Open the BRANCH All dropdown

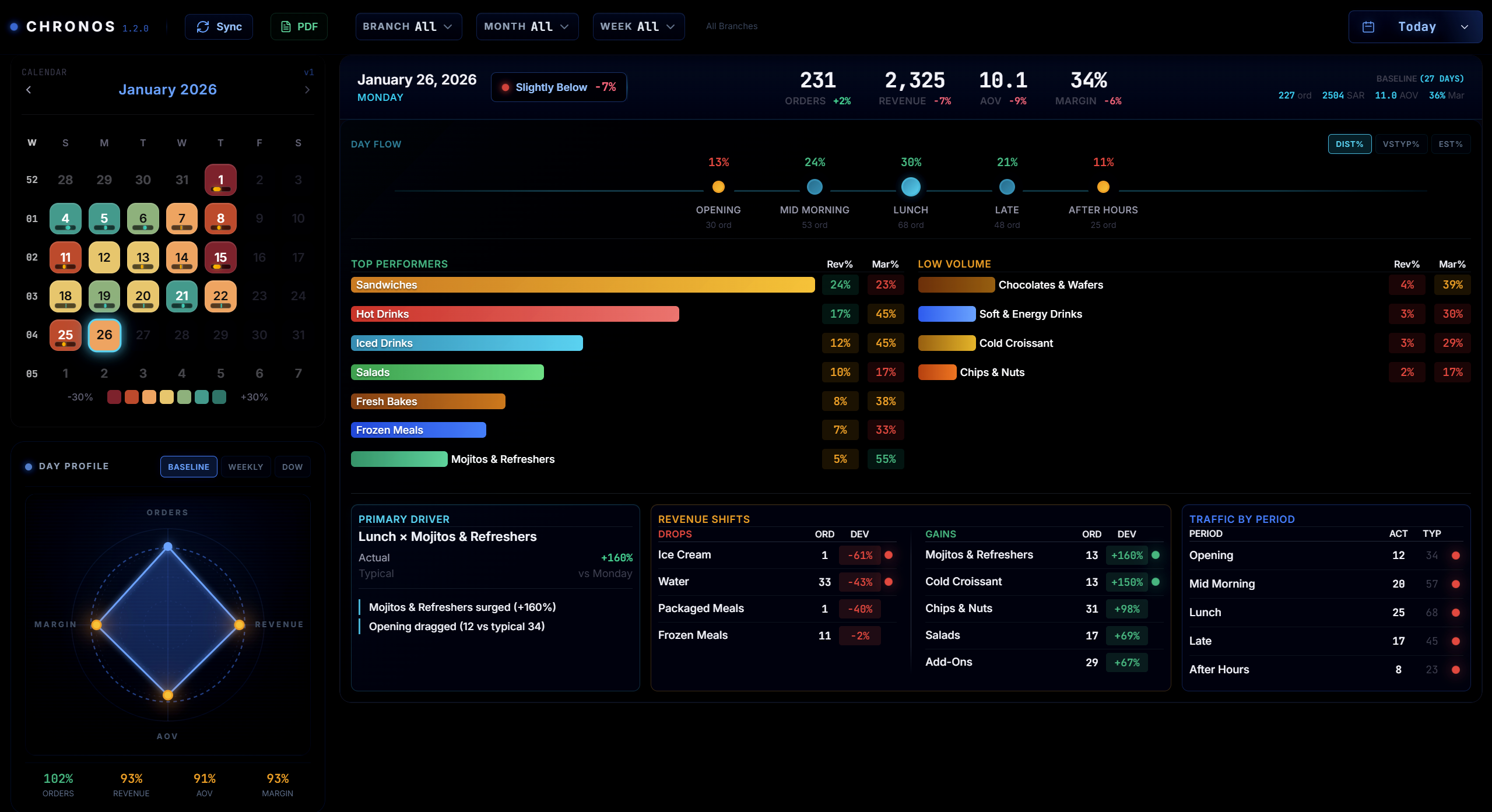click(408, 26)
